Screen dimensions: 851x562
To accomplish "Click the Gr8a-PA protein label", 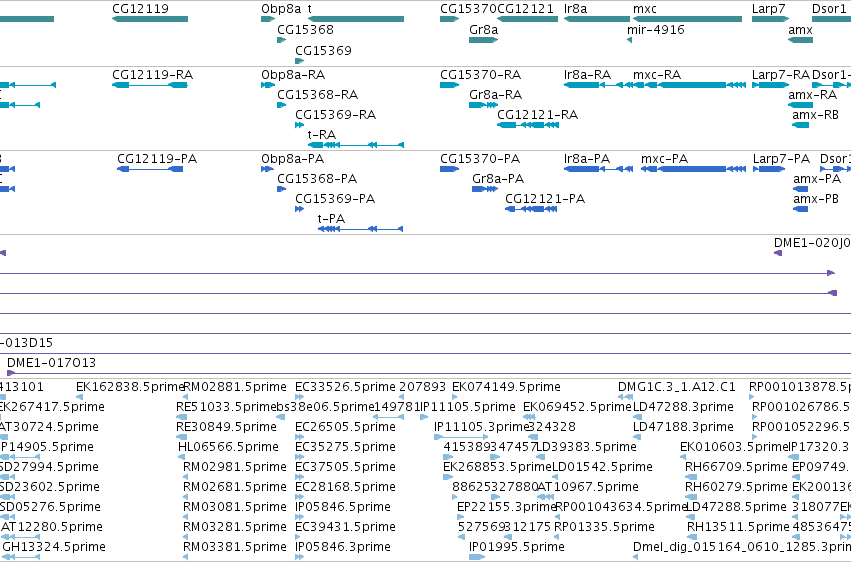I will pyautogui.click(x=498, y=178).
